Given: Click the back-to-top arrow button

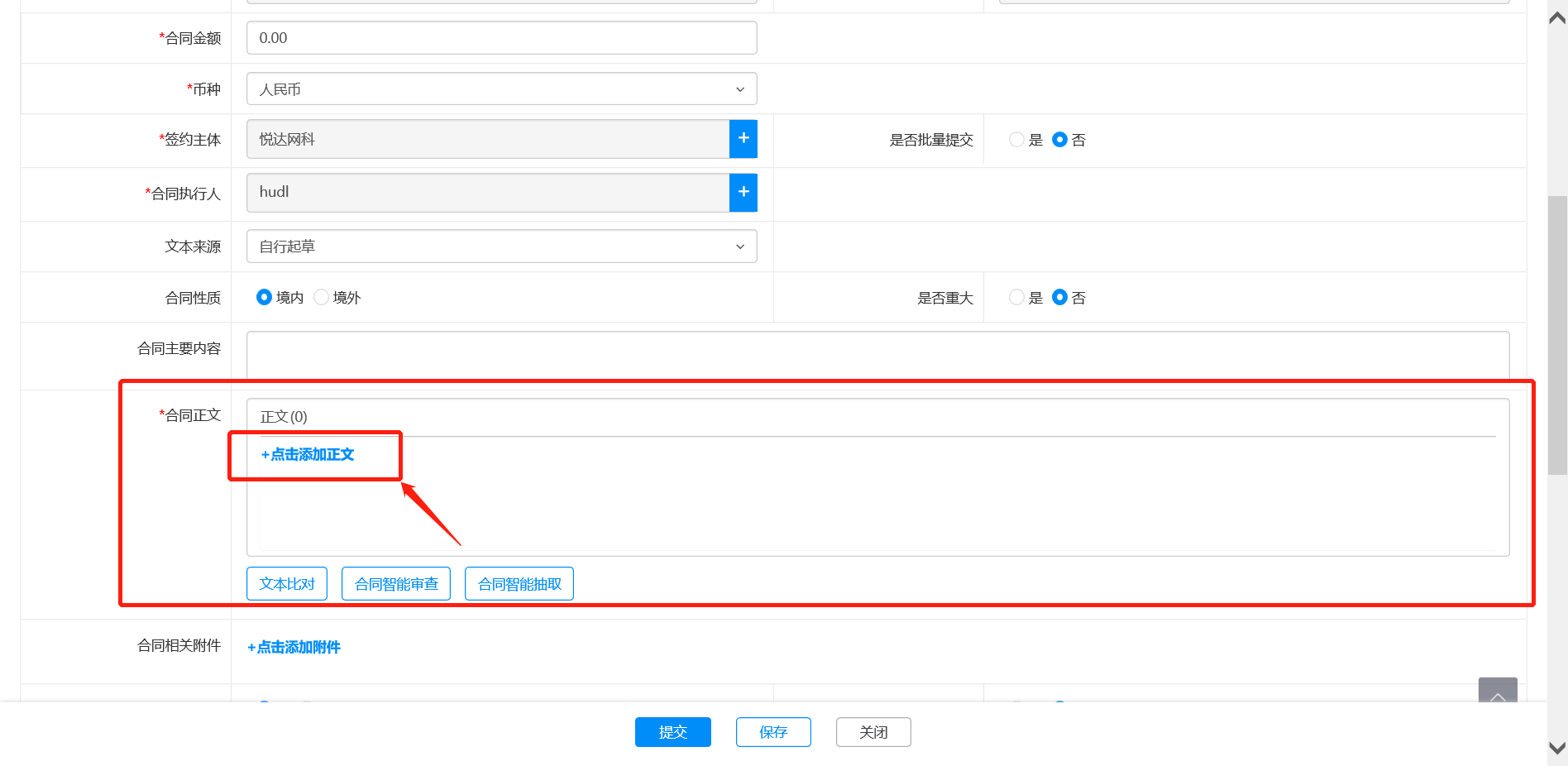Looking at the screenshot, I should point(1497,692).
